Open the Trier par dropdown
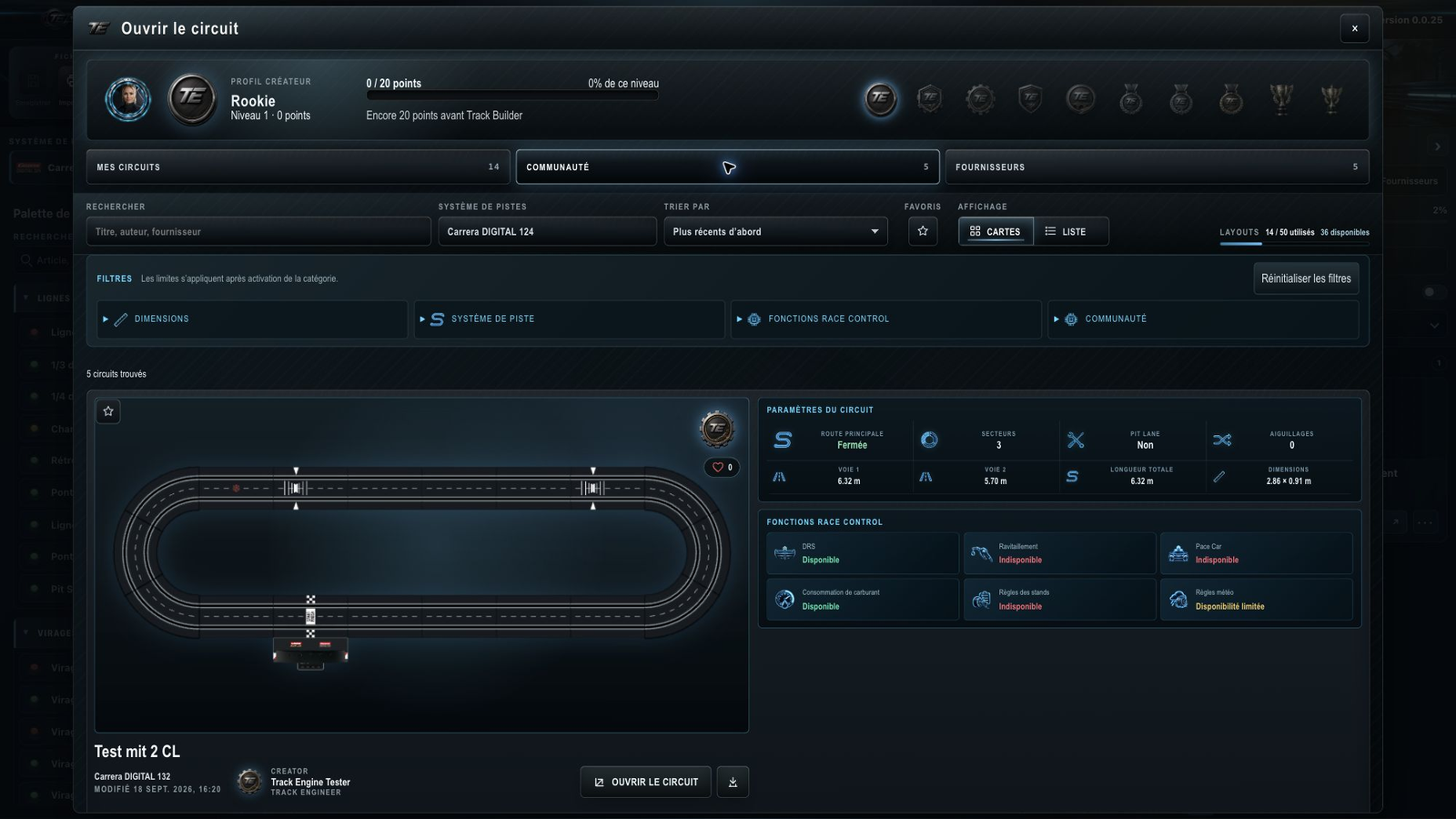Image resolution: width=1456 pixels, height=819 pixels. click(x=775, y=231)
